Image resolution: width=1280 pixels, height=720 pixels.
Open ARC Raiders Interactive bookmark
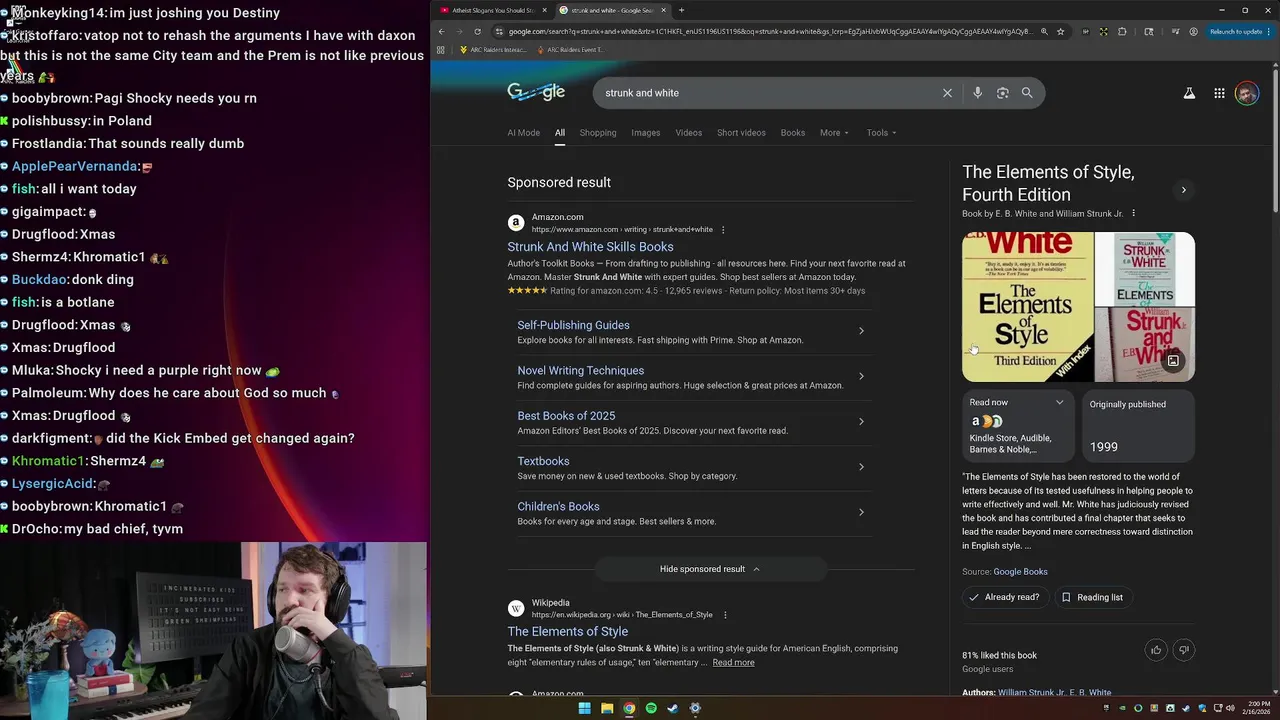492,49
